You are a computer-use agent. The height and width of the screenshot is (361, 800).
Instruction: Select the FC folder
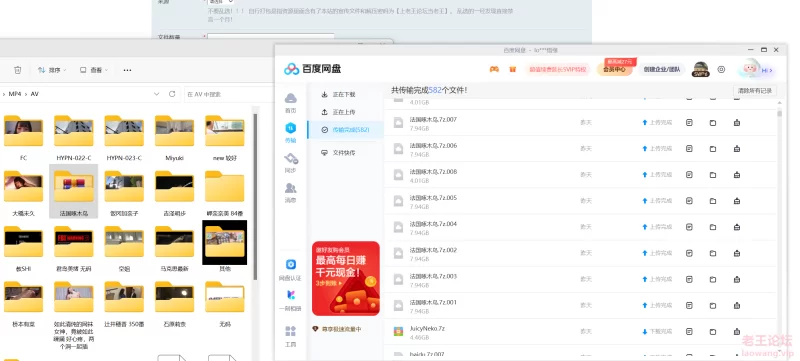pos(23,138)
